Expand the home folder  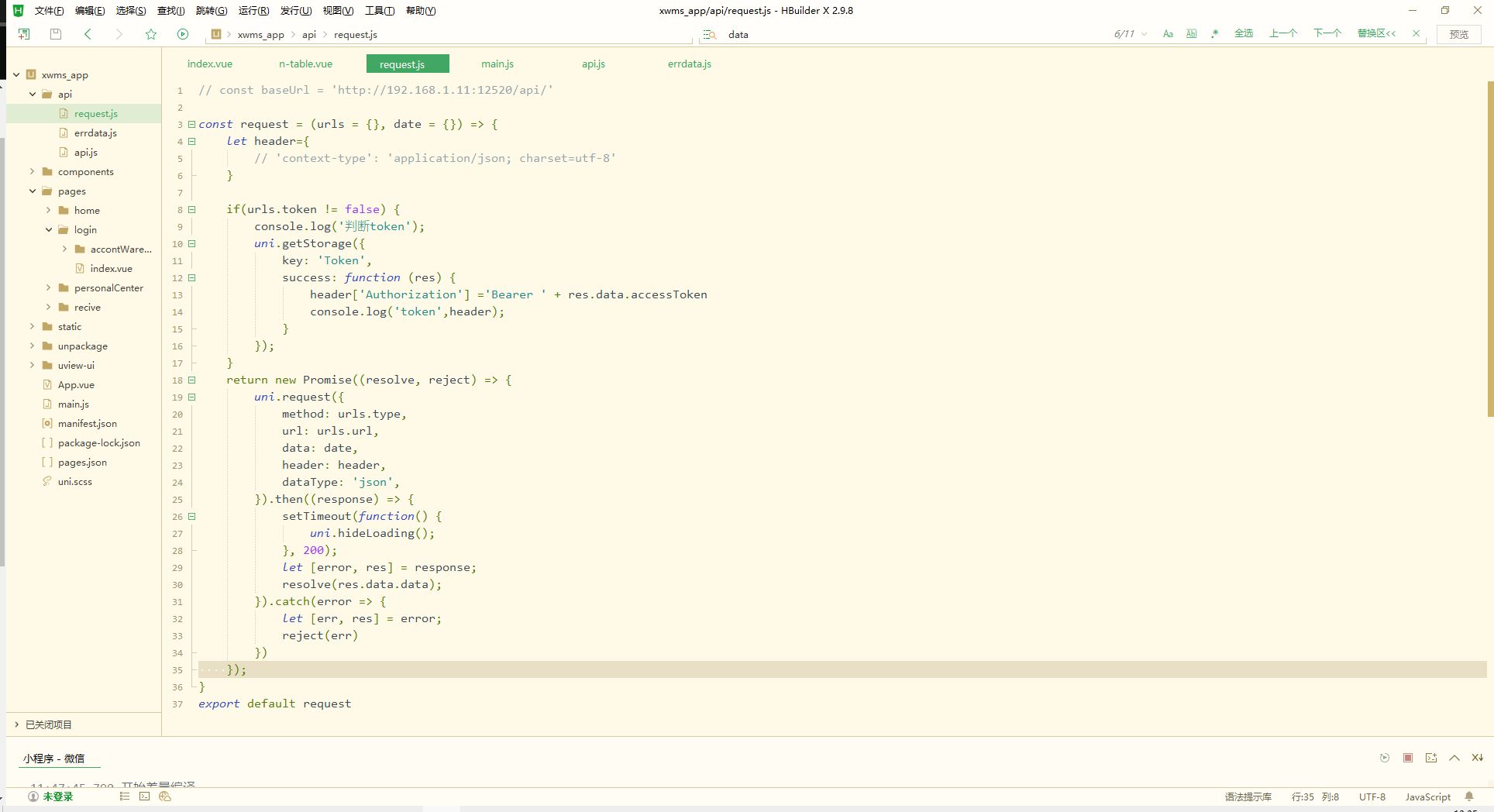48,210
